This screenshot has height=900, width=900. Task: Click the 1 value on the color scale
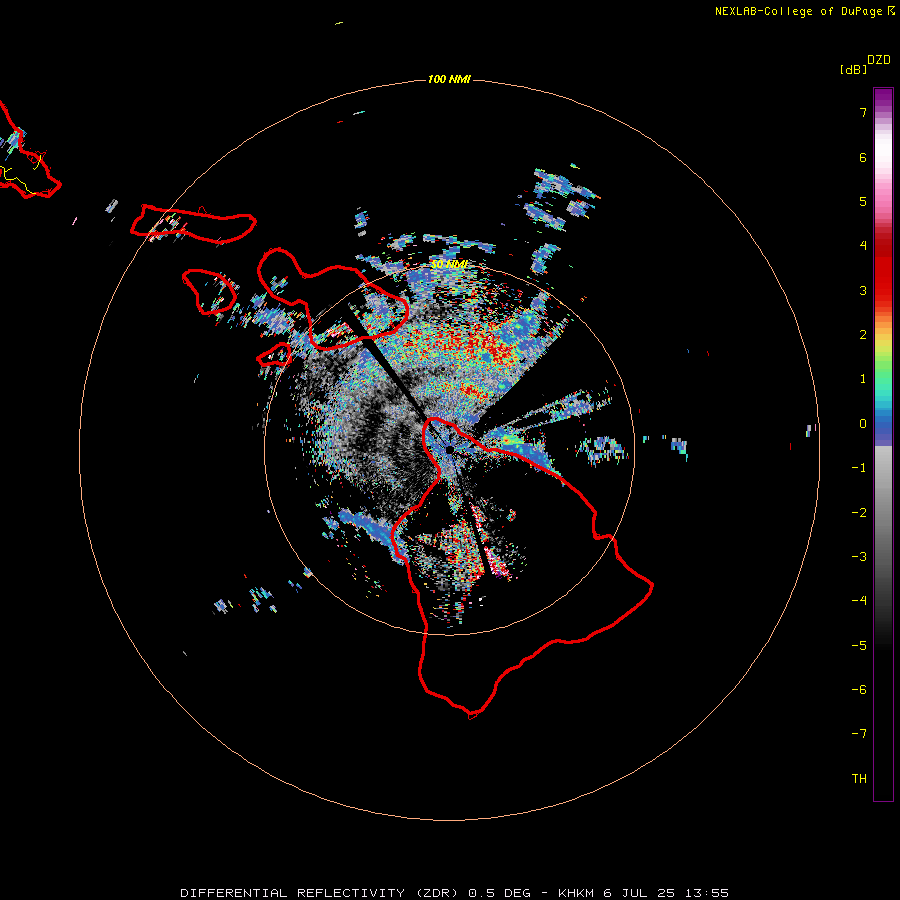coord(863,379)
